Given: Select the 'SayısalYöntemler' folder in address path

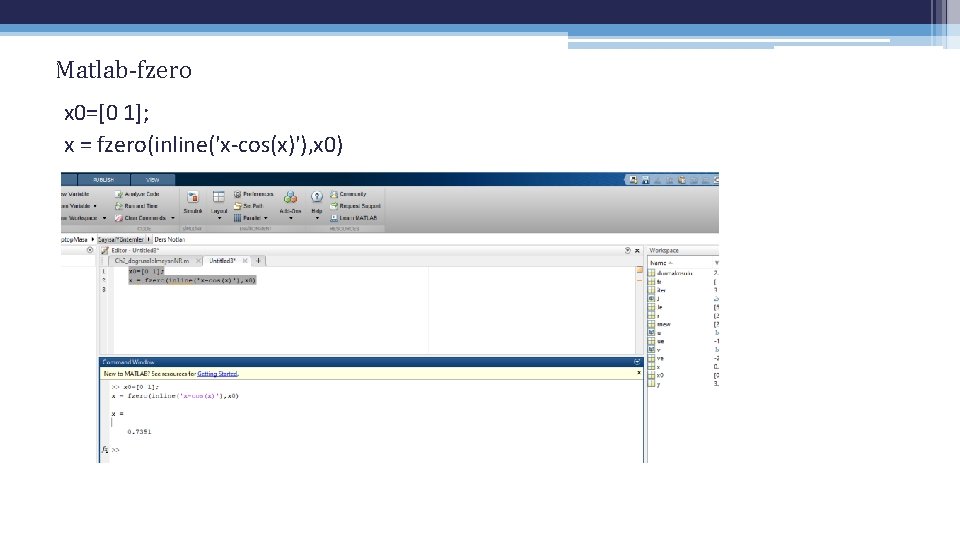Looking at the screenshot, I should 120,239.
